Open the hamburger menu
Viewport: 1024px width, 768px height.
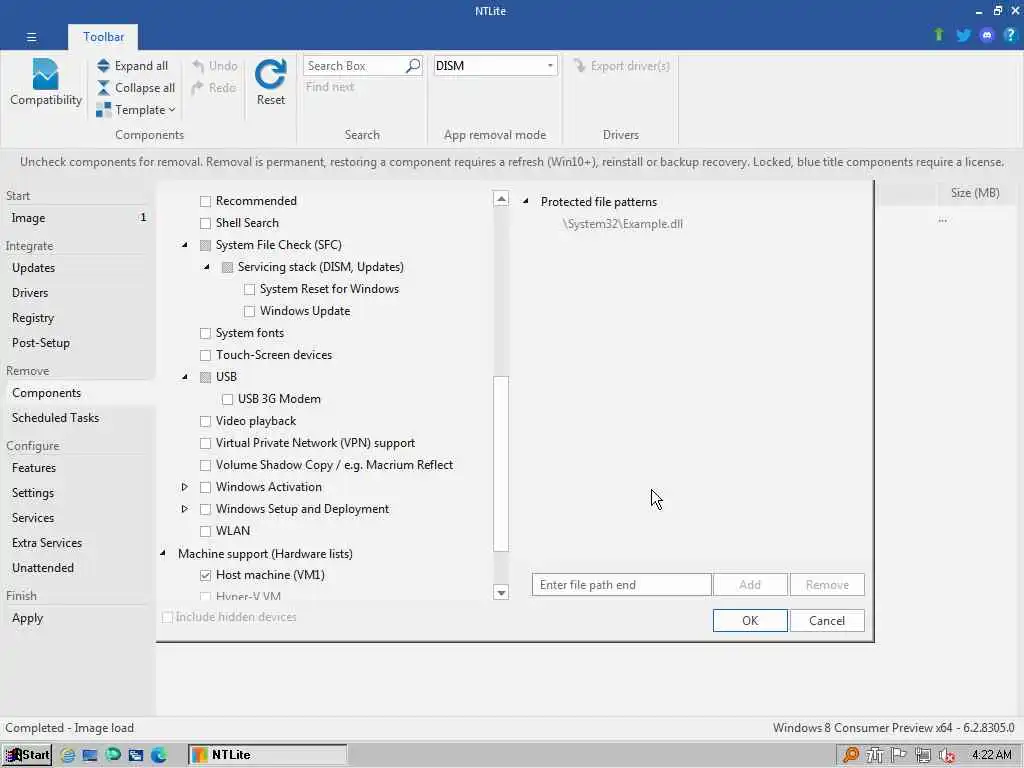[x=31, y=37]
